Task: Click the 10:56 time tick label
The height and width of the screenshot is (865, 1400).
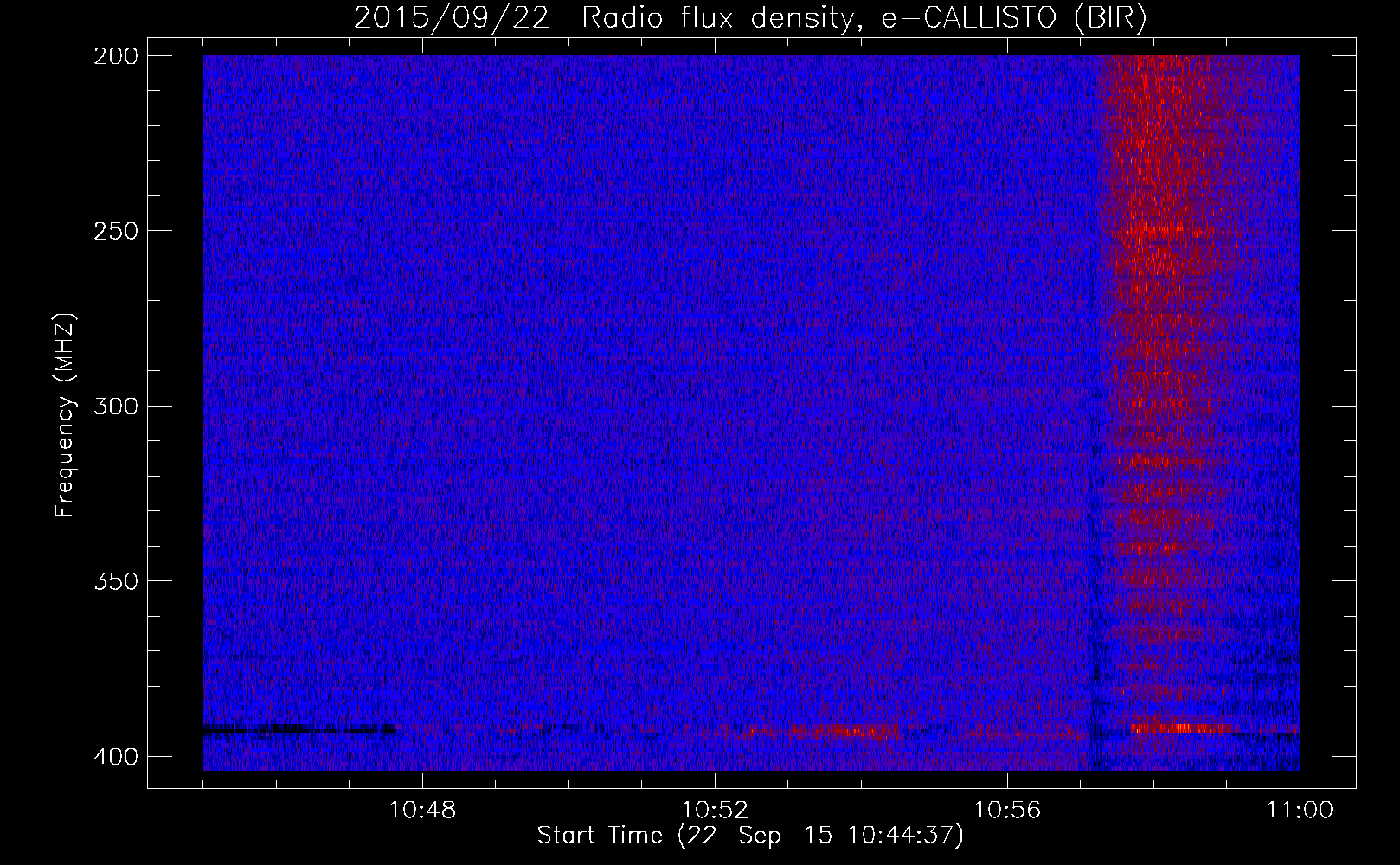Action: 1007,811
